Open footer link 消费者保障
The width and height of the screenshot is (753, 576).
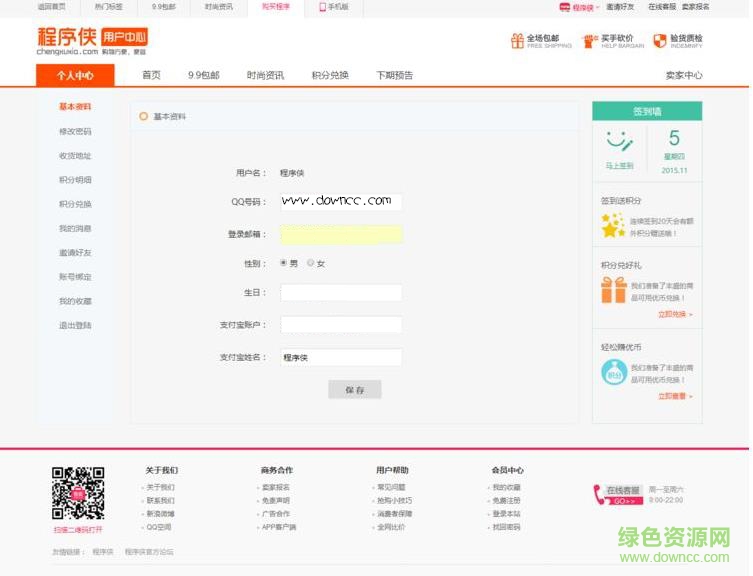pyautogui.click(x=395, y=514)
